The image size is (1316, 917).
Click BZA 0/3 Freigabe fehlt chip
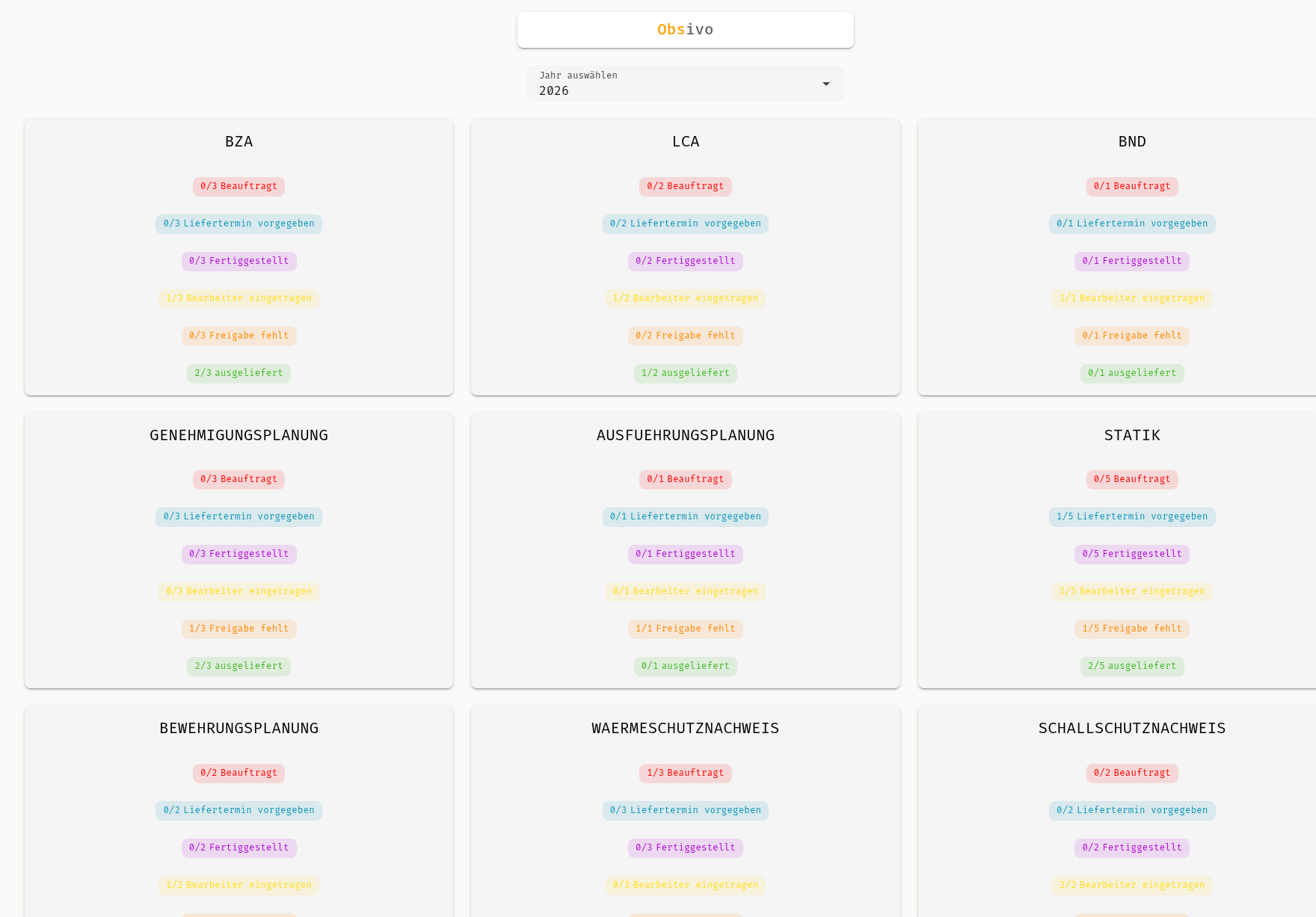[239, 336]
